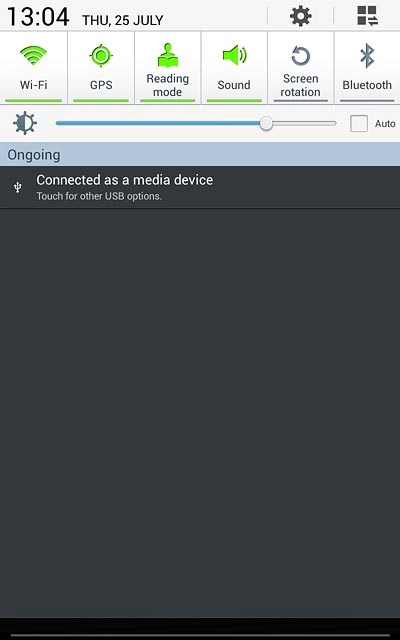Viewport: 400px width, 640px height.
Task: Open the quick settings grid panel icon
Action: click(x=367, y=16)
